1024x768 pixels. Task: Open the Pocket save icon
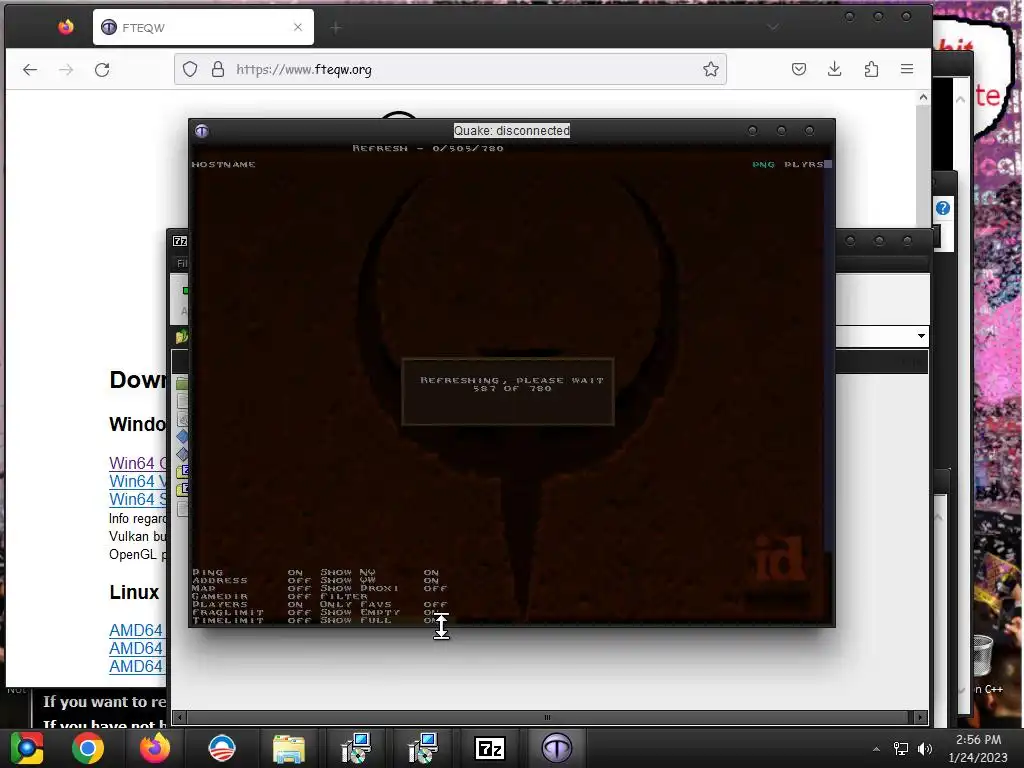pyautogui.click(x=799, y=69)
